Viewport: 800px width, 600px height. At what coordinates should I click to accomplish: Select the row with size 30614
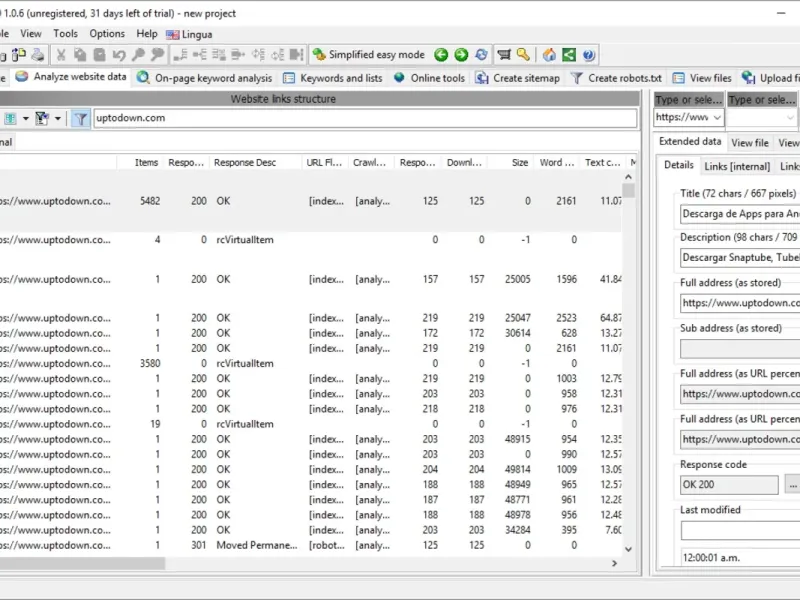click(311, 333)
